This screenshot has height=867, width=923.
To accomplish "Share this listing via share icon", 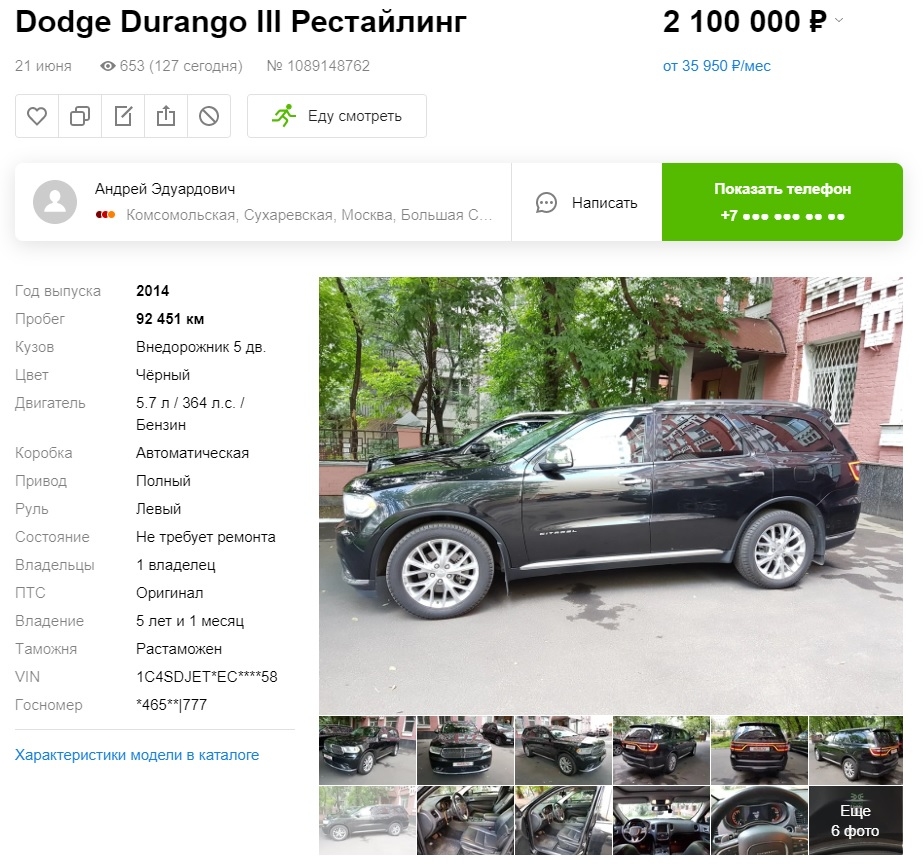I will 166,116.
